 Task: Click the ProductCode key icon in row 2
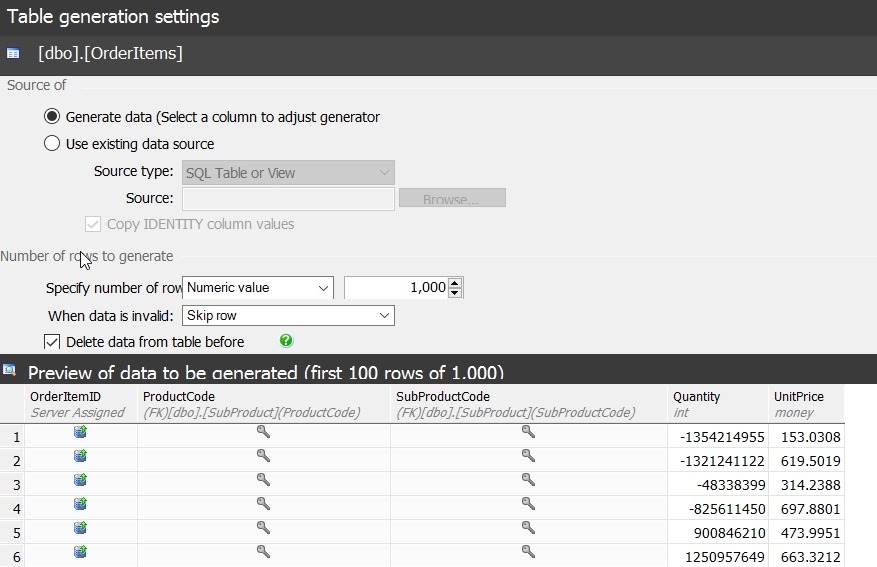[263, 455]
